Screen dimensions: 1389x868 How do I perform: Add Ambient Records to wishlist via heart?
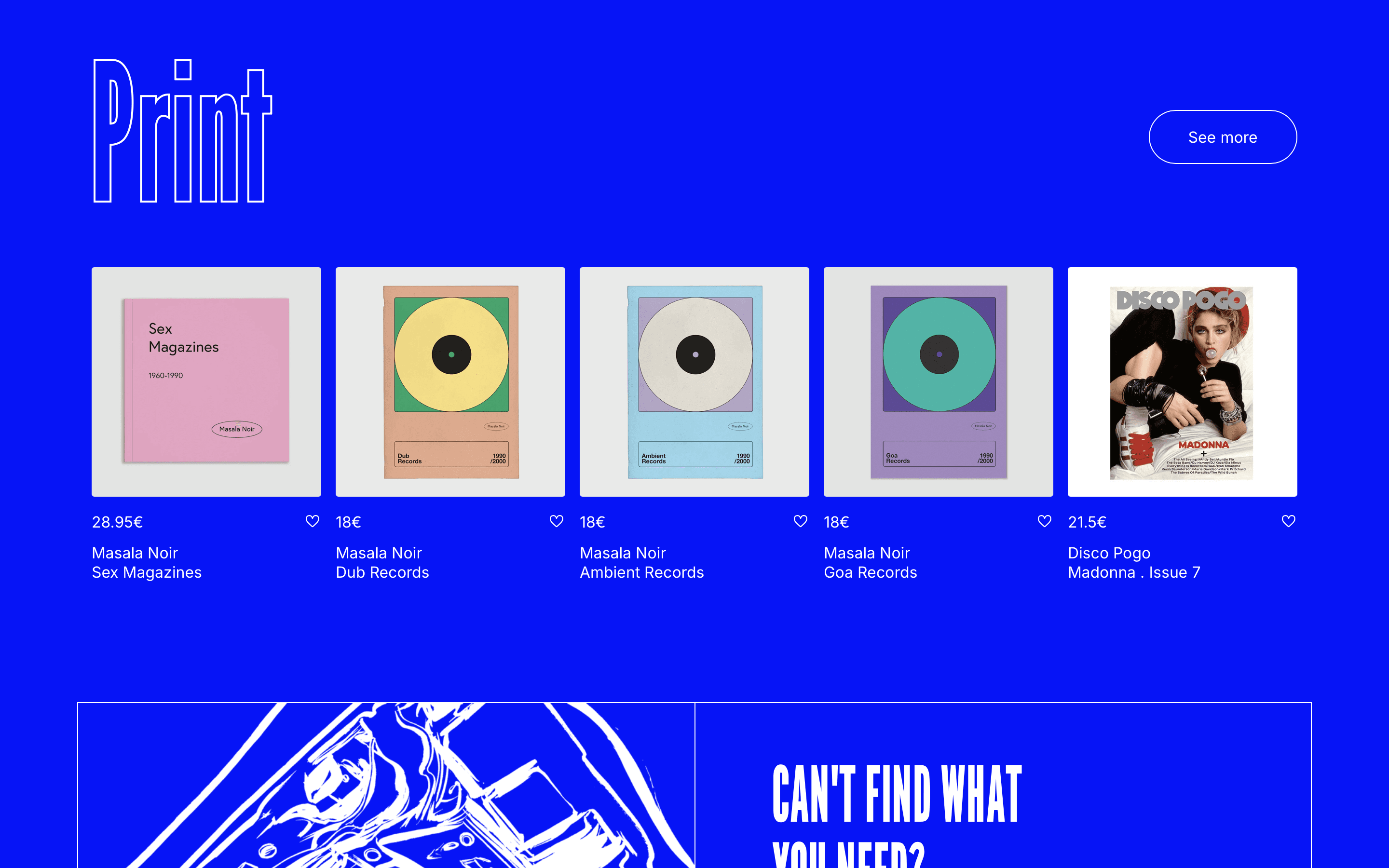click(800, 521)
